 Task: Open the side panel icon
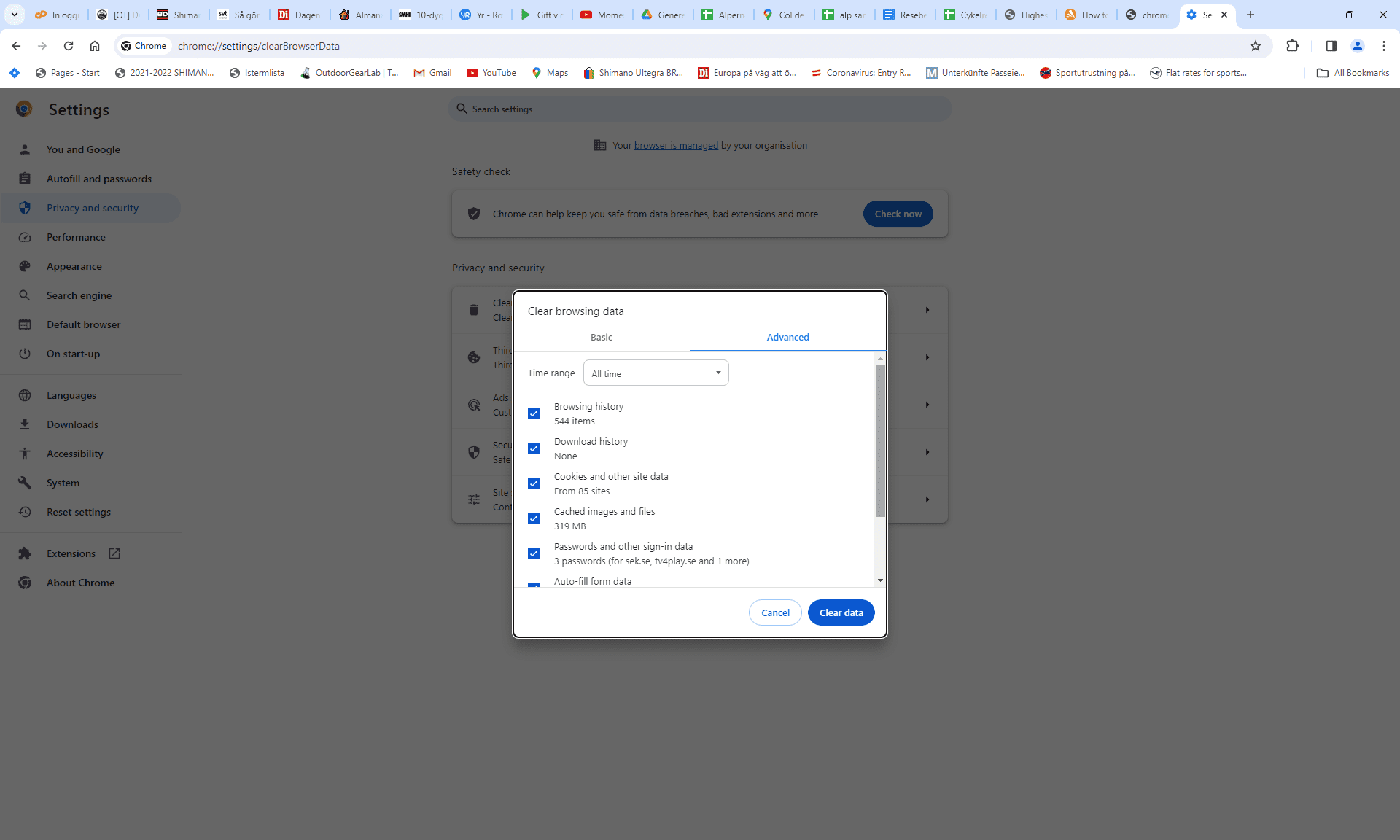click(x=1331, y=46)
